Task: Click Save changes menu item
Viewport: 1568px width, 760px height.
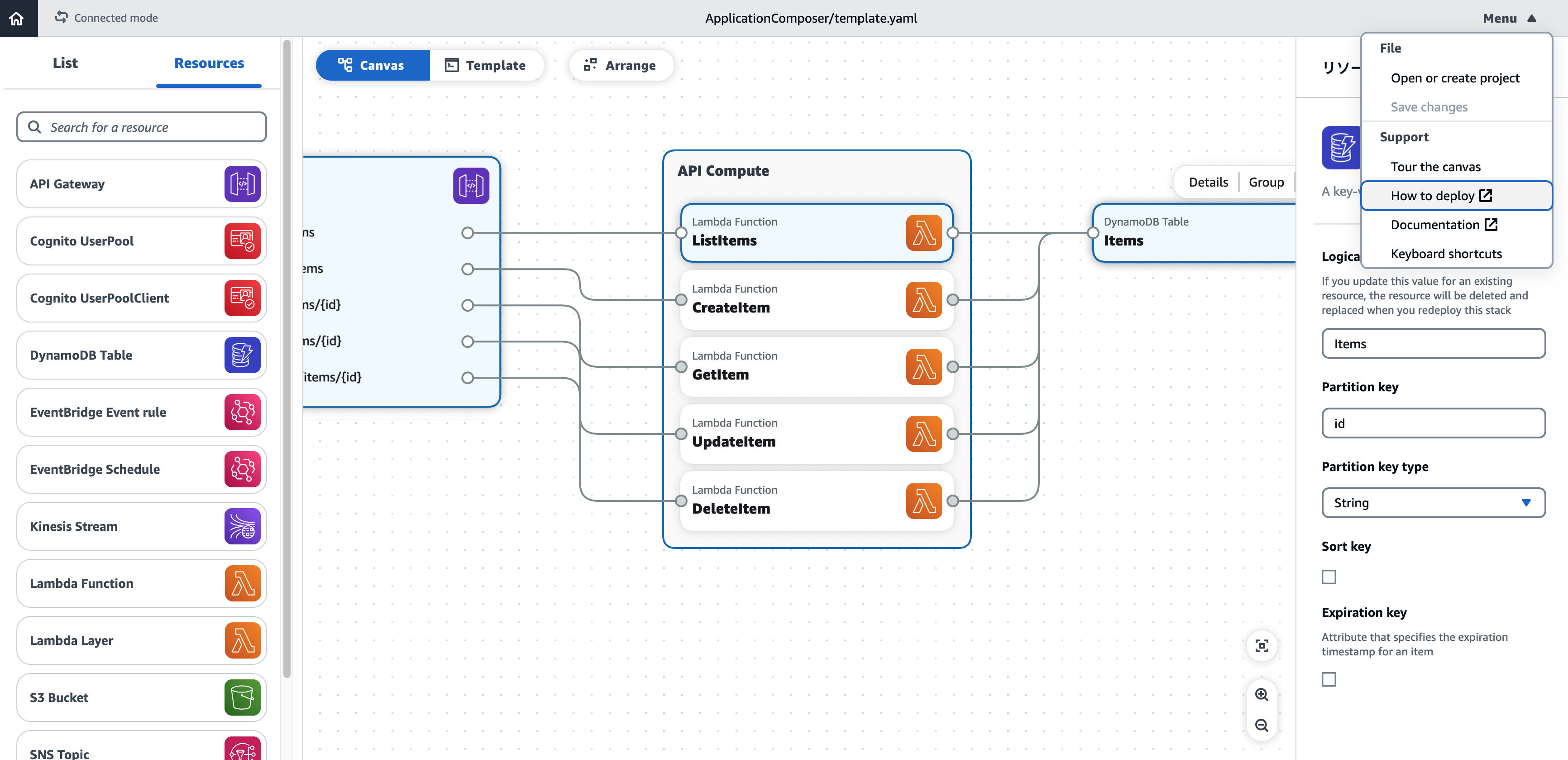Action: pos(1429,107)
